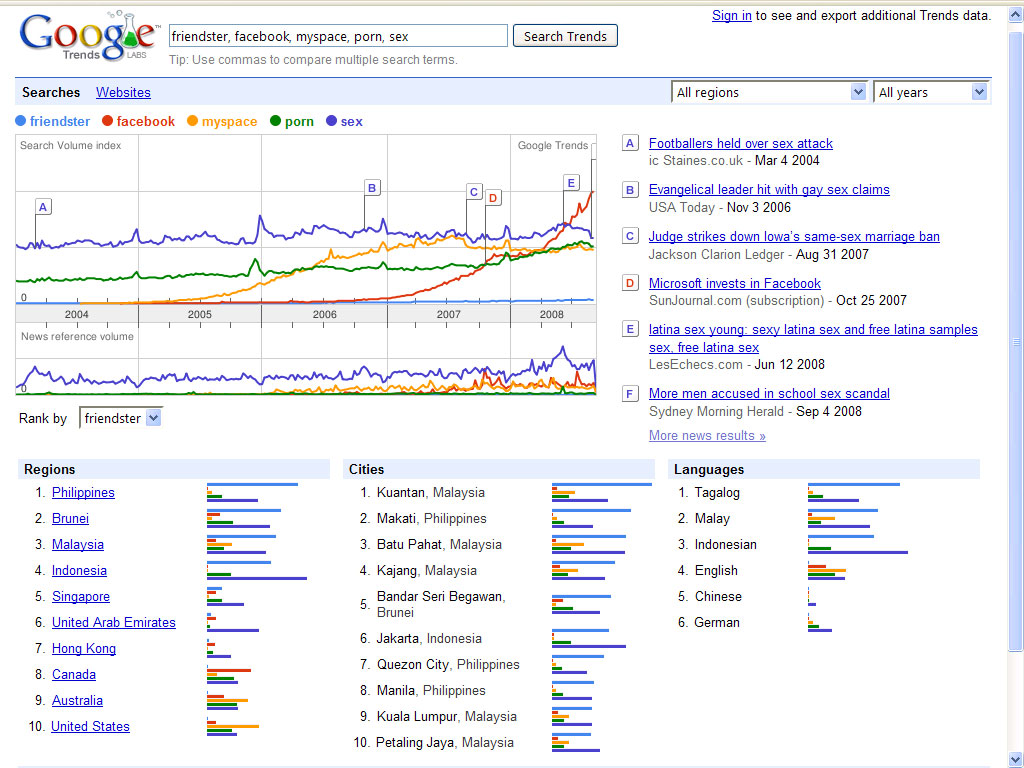Click flag marker D on the trend chart

[493, 198]
